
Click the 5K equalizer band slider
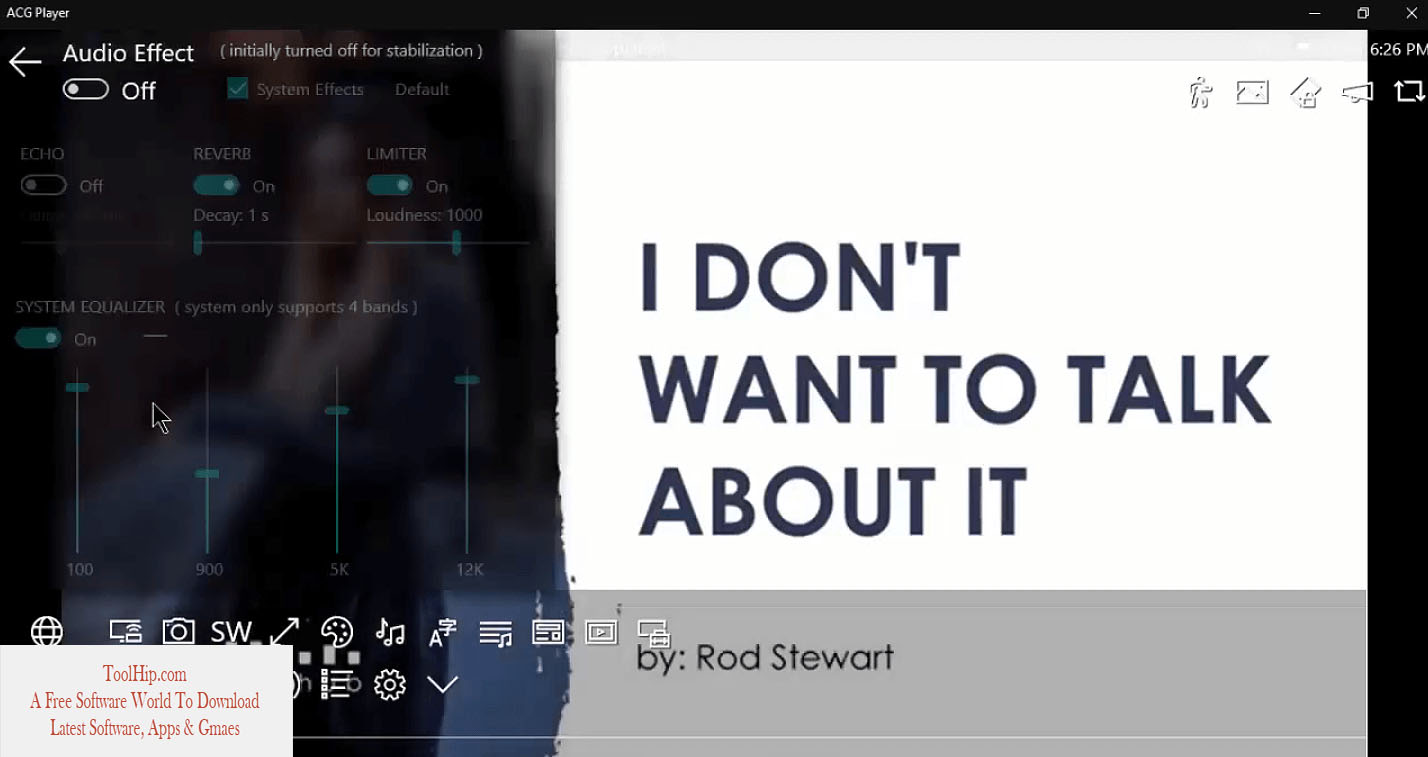[337, 461]
